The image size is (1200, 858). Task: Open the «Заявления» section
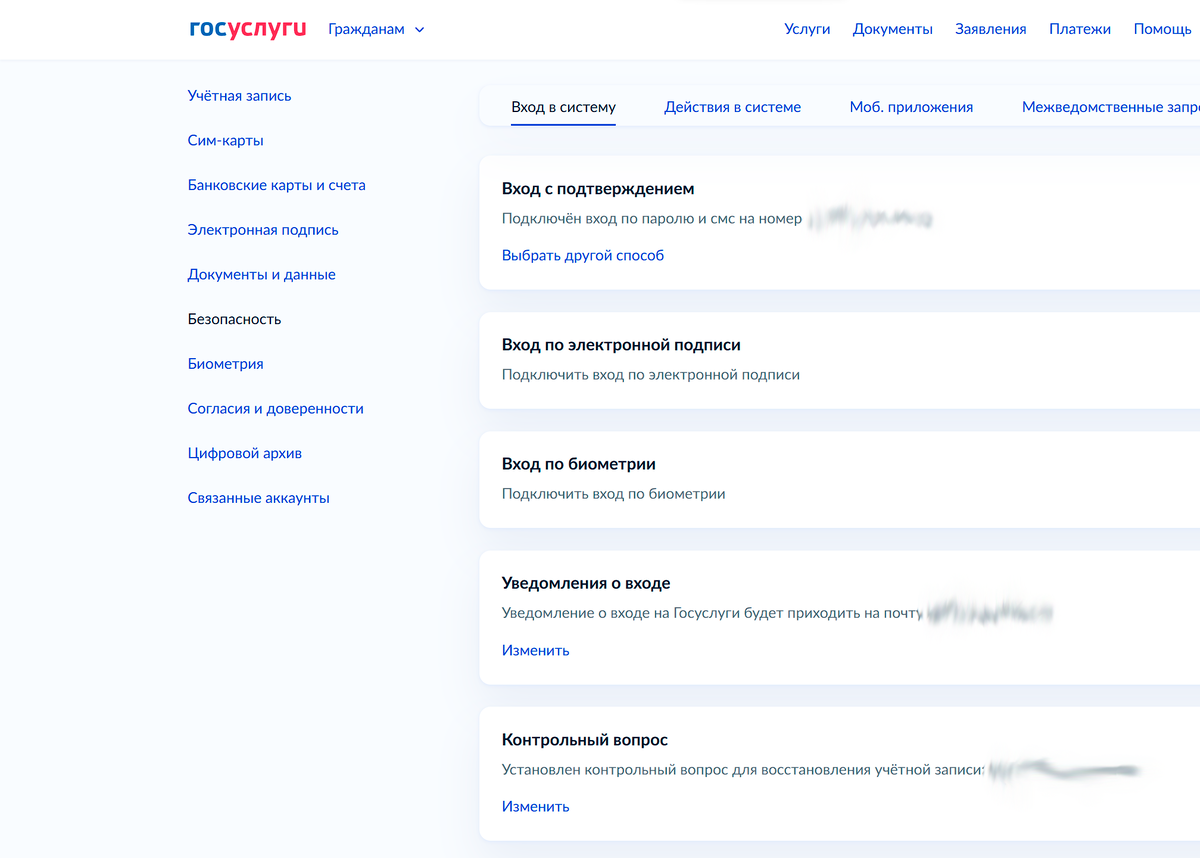coord(990,29)
